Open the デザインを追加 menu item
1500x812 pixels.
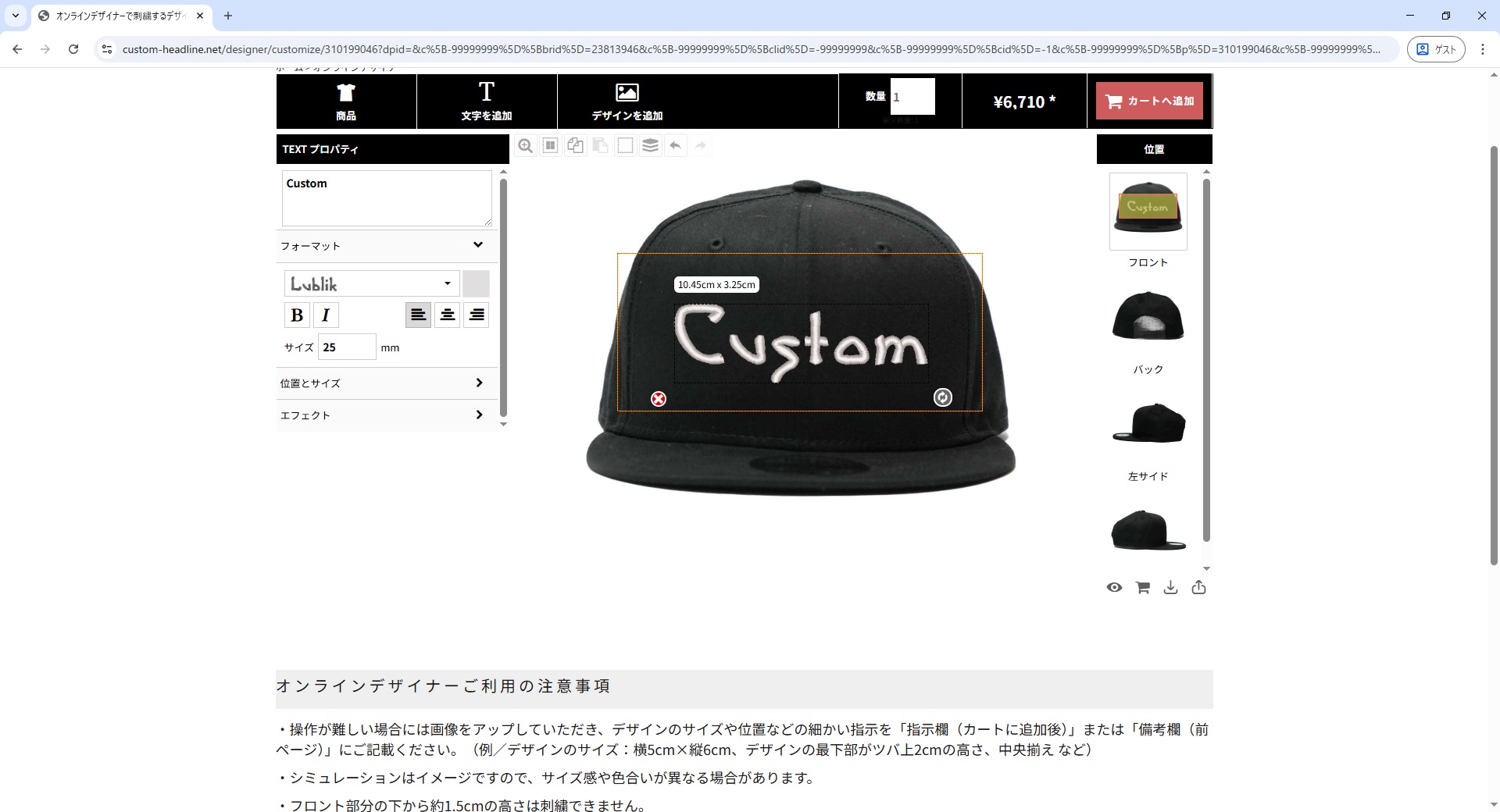(x=627, y=101)
